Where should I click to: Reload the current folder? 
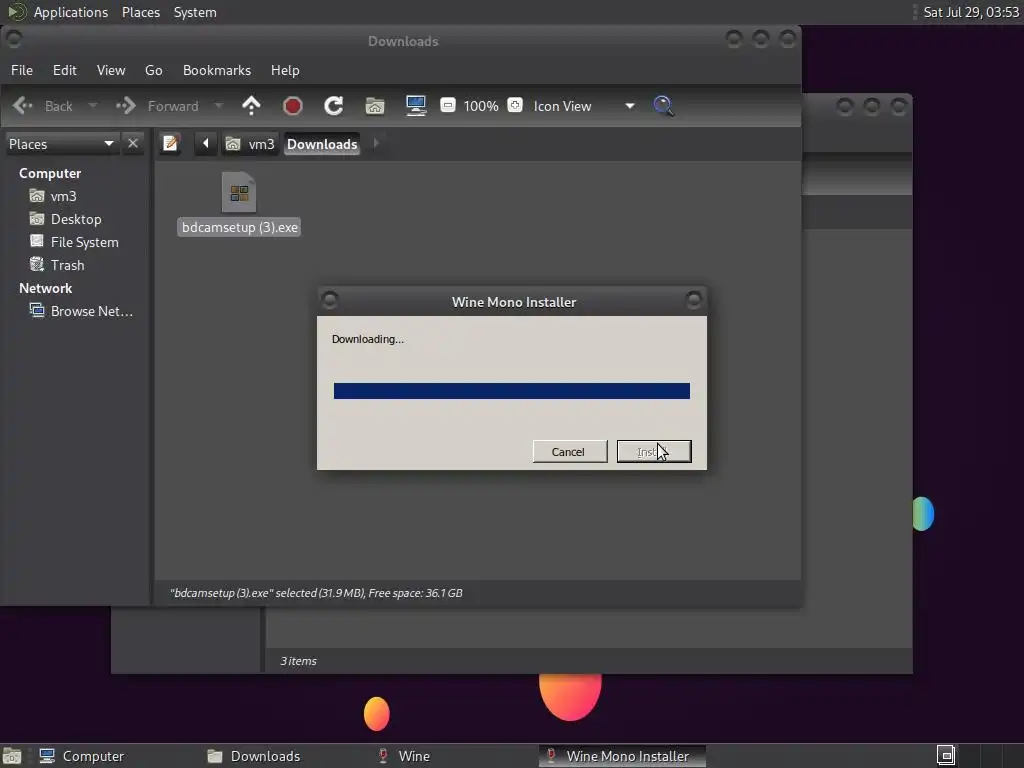tap(334, 106)
